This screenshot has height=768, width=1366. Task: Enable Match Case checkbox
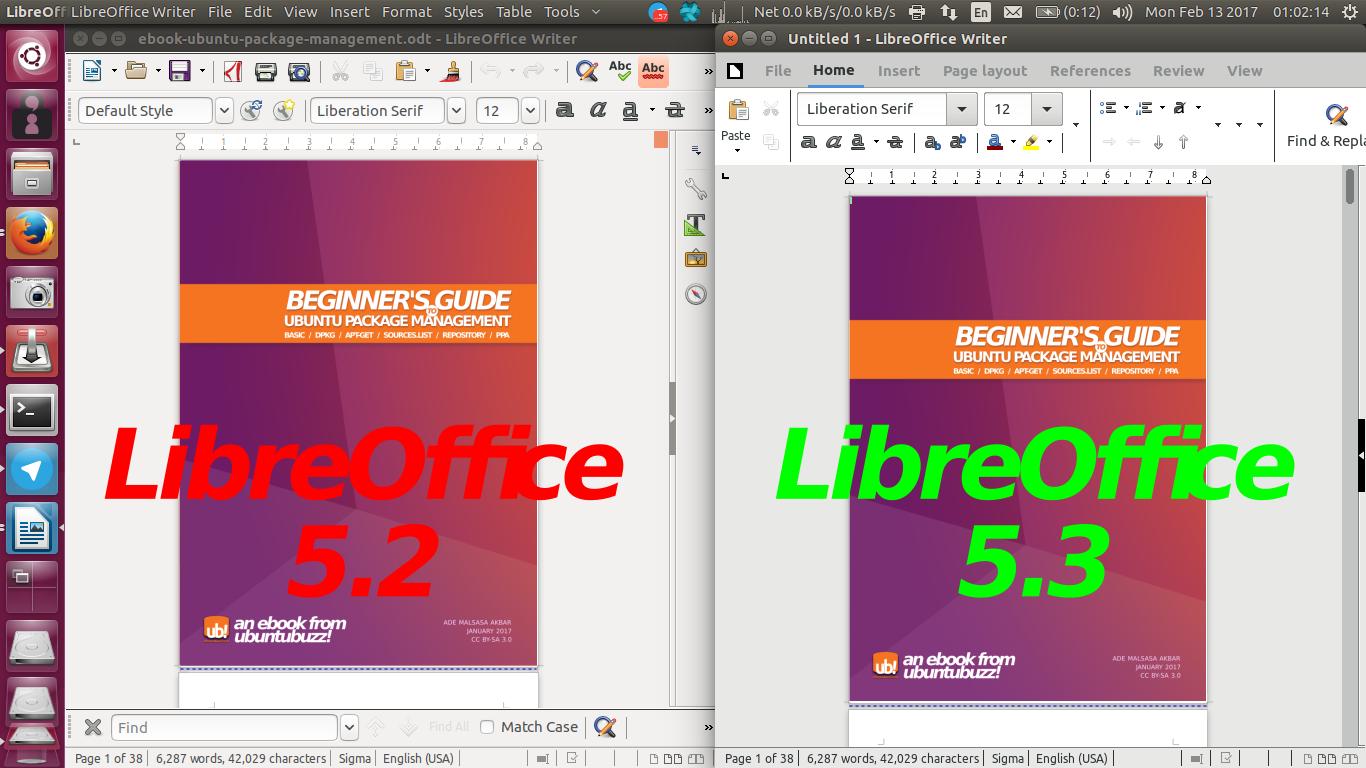(x=487, y=727)
